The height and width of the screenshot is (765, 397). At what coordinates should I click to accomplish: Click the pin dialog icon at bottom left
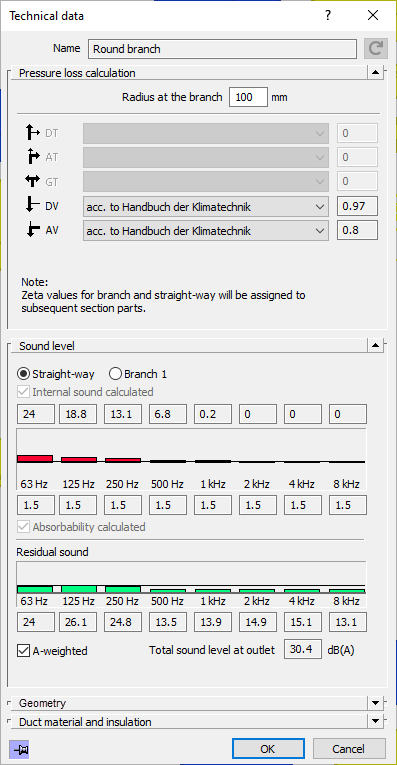coord(20,749)
